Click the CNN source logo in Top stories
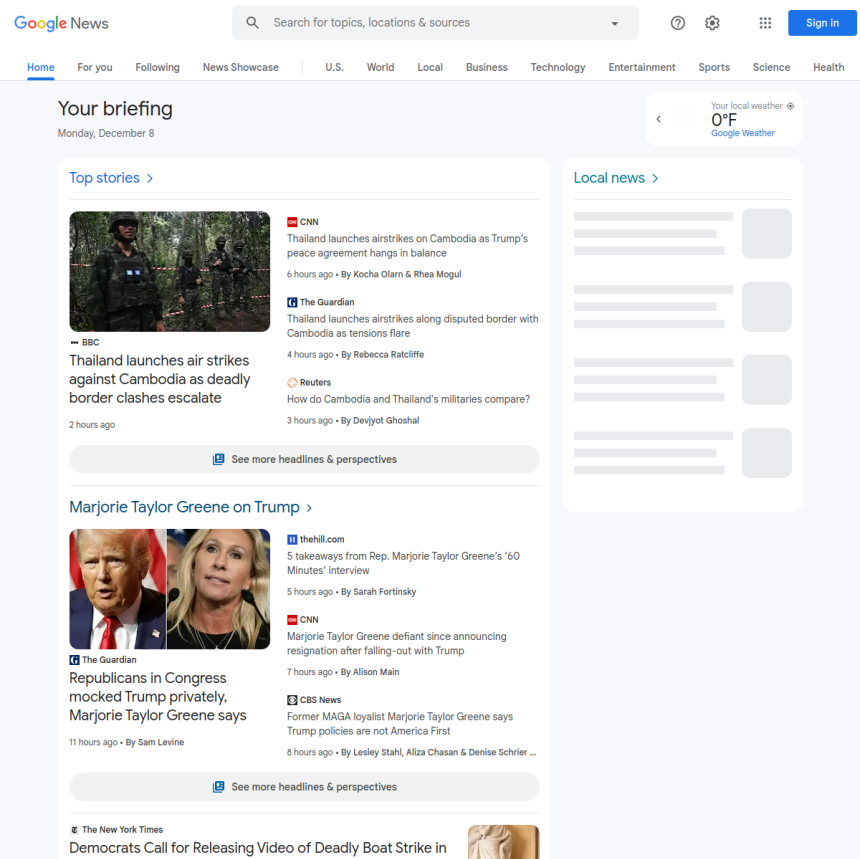The height and width of the screenshot is (859, 860). [292, 222]
